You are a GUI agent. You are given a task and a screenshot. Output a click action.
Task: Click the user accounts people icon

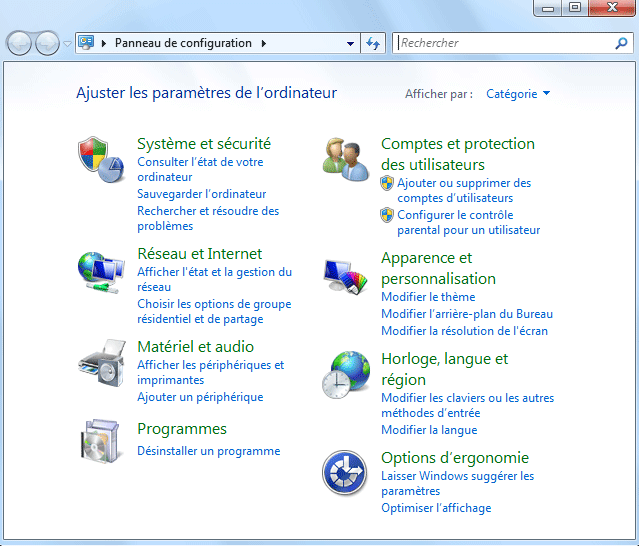point(346,160)
